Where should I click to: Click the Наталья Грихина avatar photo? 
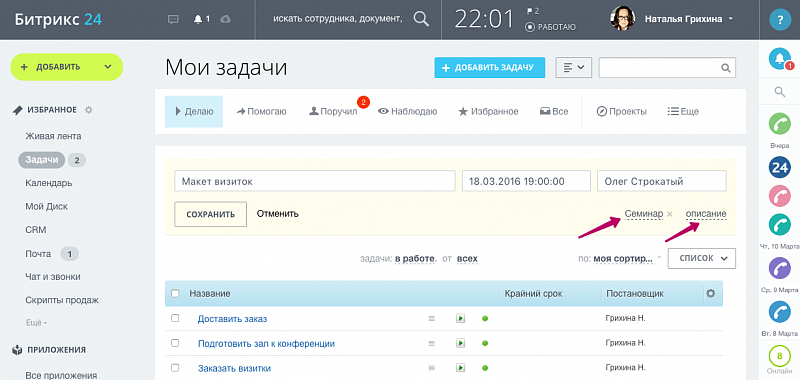coord(623,19)
